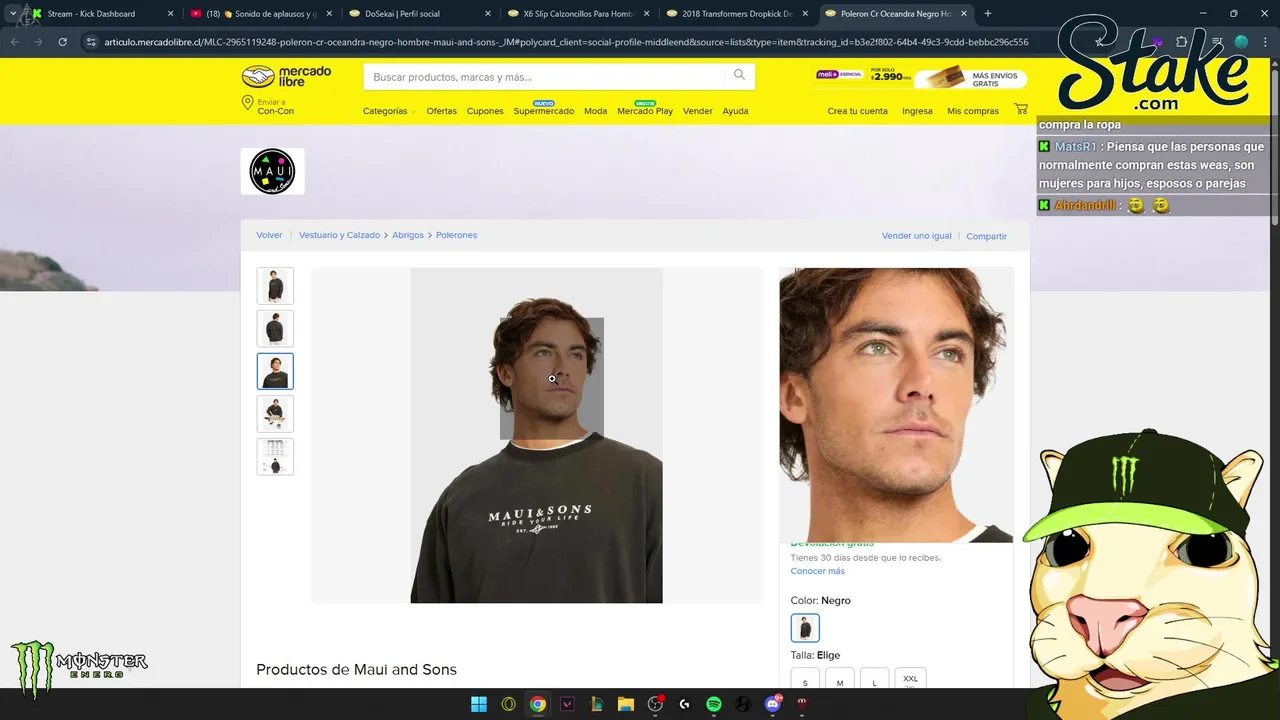Expand the Categorías dropdown menu
Image resolution: width=1280 pixels, height=720 pixels.
(389, 111)
